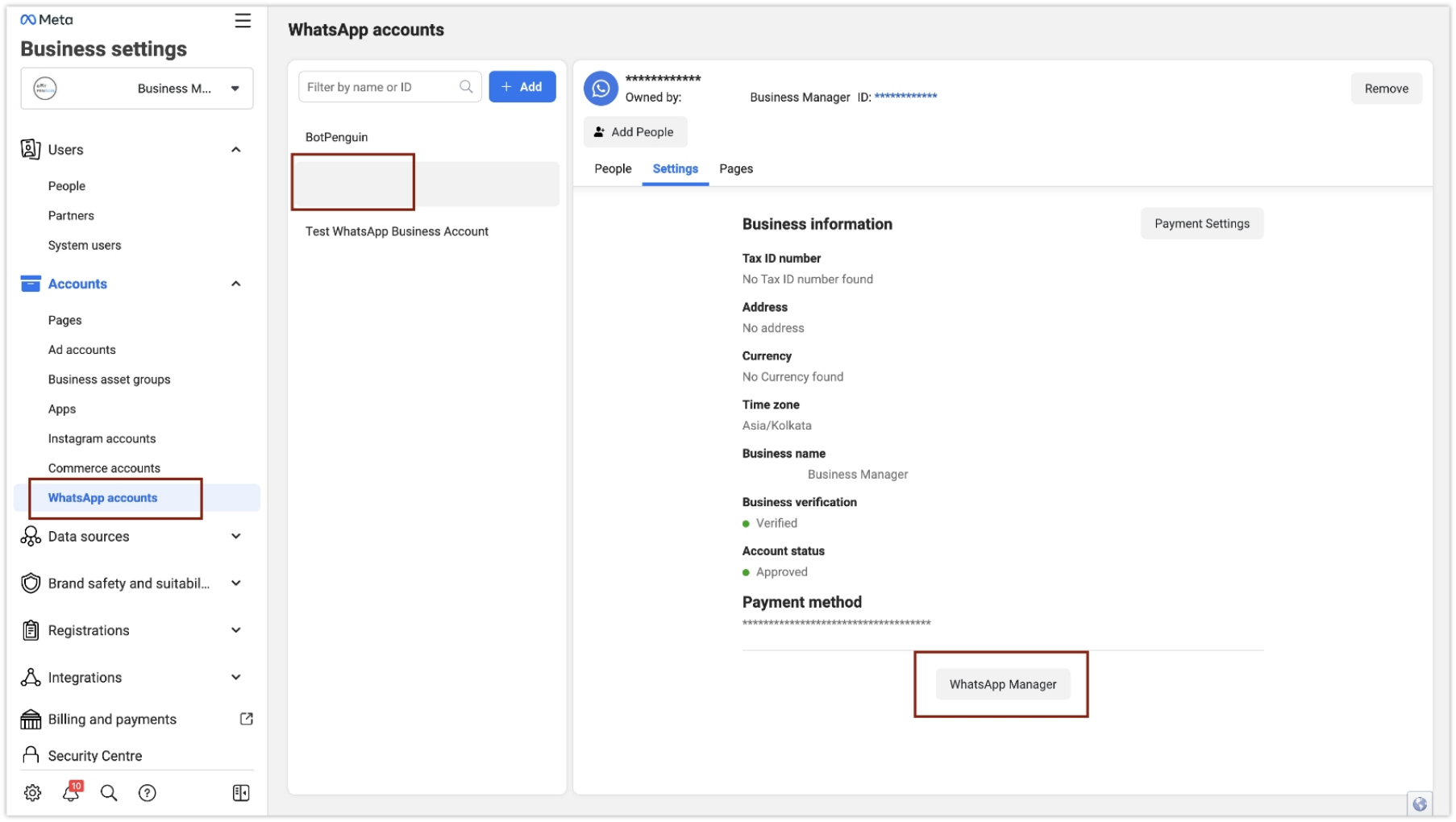The width and height of the screenshot is (1456, 822).
Task: Switch to the People tab
Action: pos(613,168)
